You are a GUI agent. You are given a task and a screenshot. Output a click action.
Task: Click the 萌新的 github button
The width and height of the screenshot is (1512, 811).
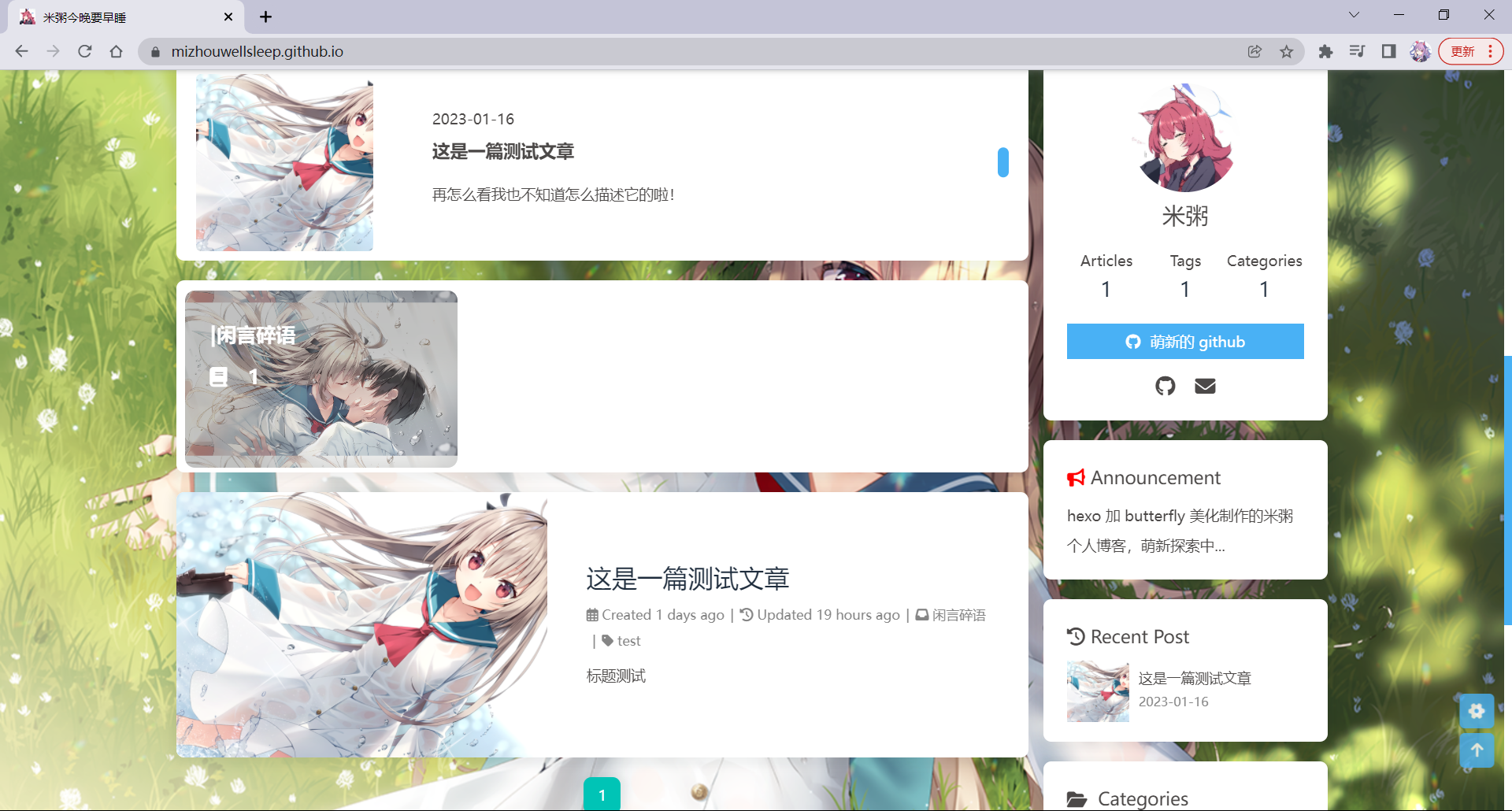coord(1185,342)
